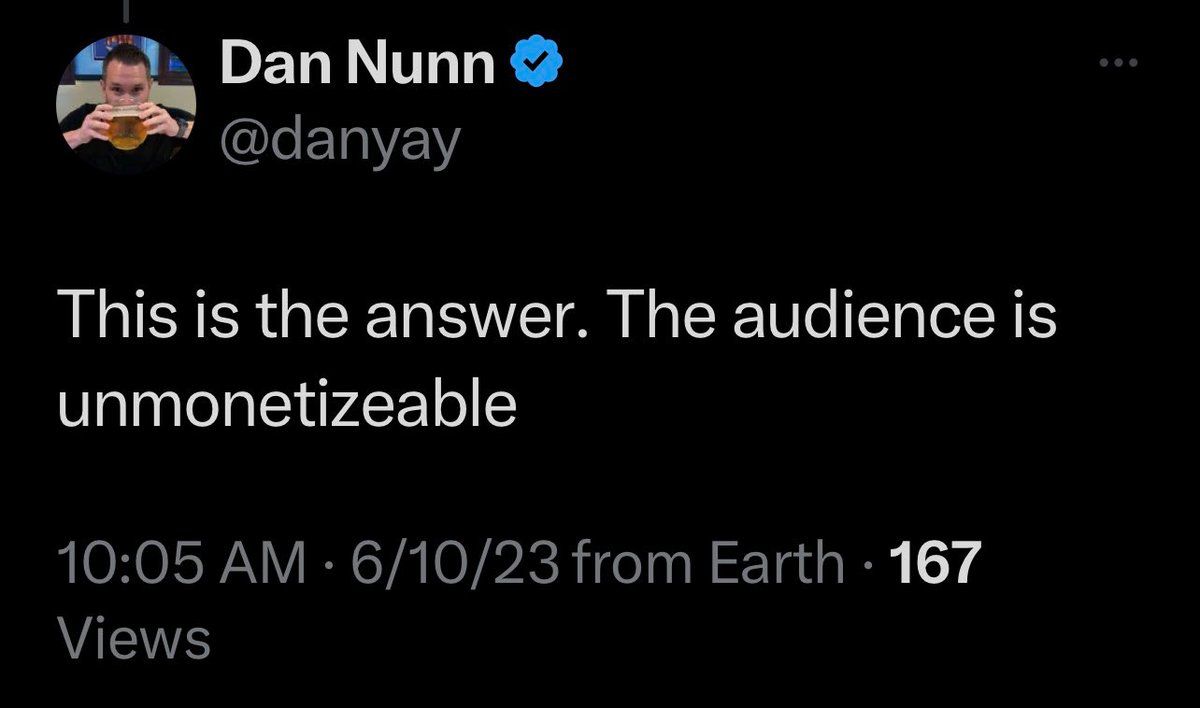
Task: Click the 10:05 AM timestamp
Action: [x=181, y=564]
